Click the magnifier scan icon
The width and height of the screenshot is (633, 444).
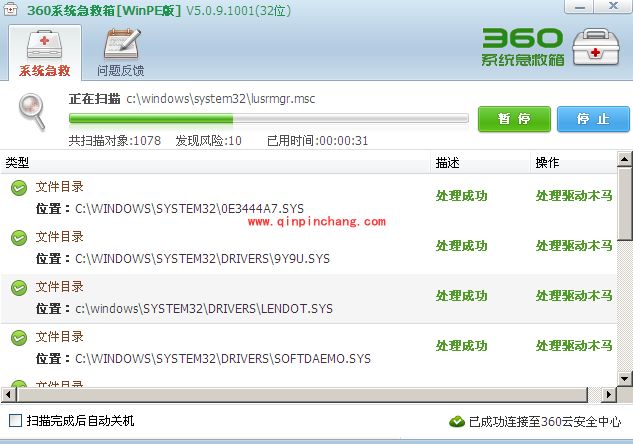click(x=32, y=111)
